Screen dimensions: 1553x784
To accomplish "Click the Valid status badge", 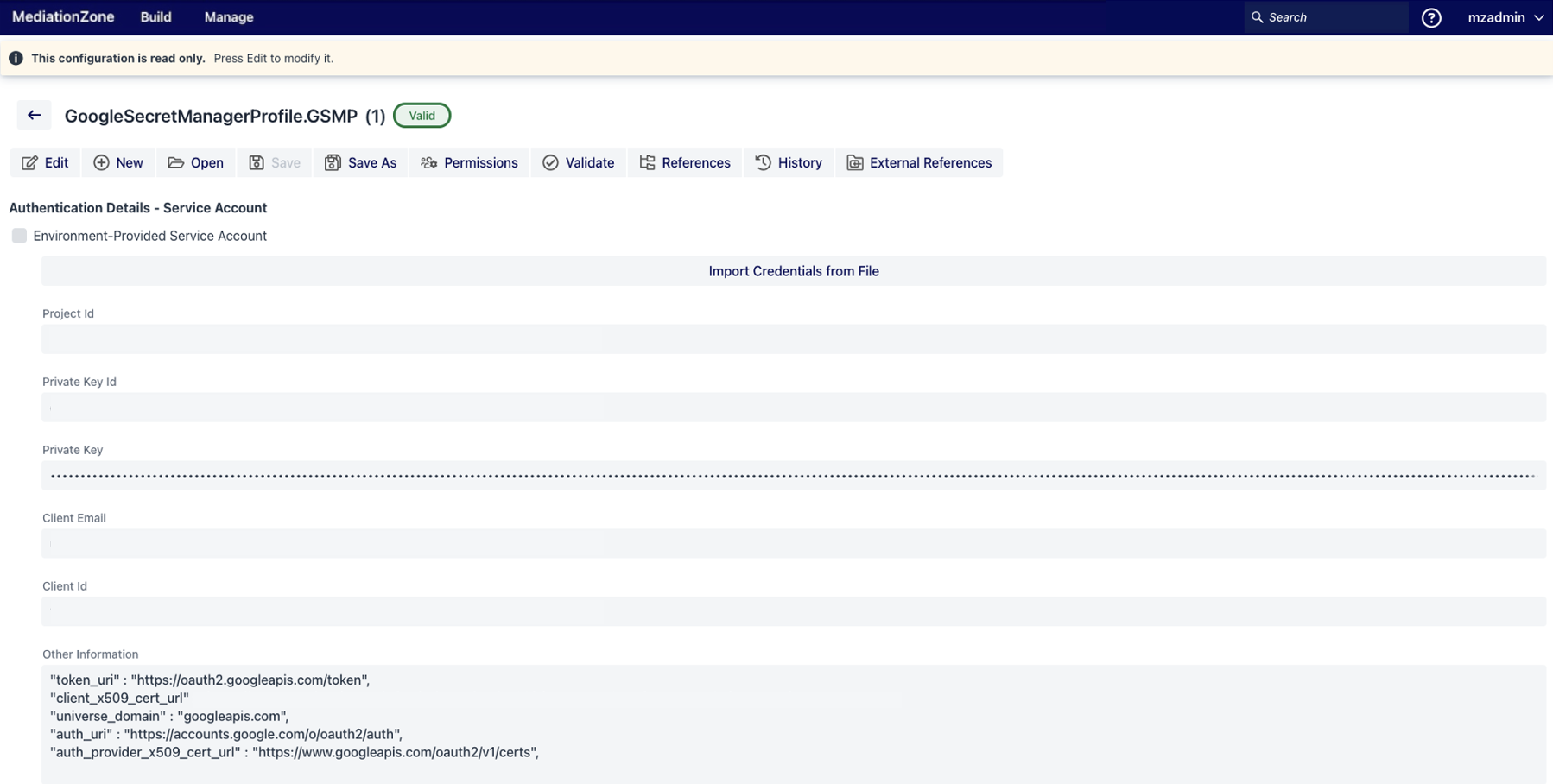I will coord(422,115).
